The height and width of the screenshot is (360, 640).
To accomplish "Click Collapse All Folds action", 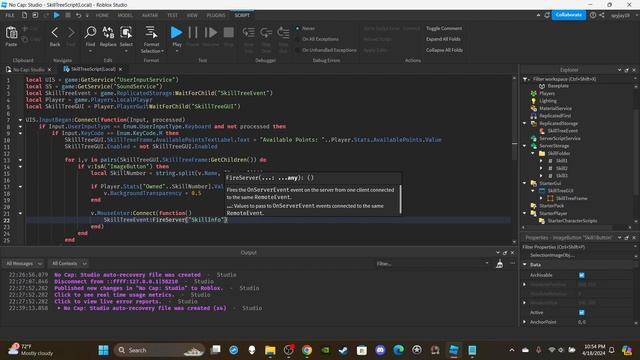I will coord(444,50).
